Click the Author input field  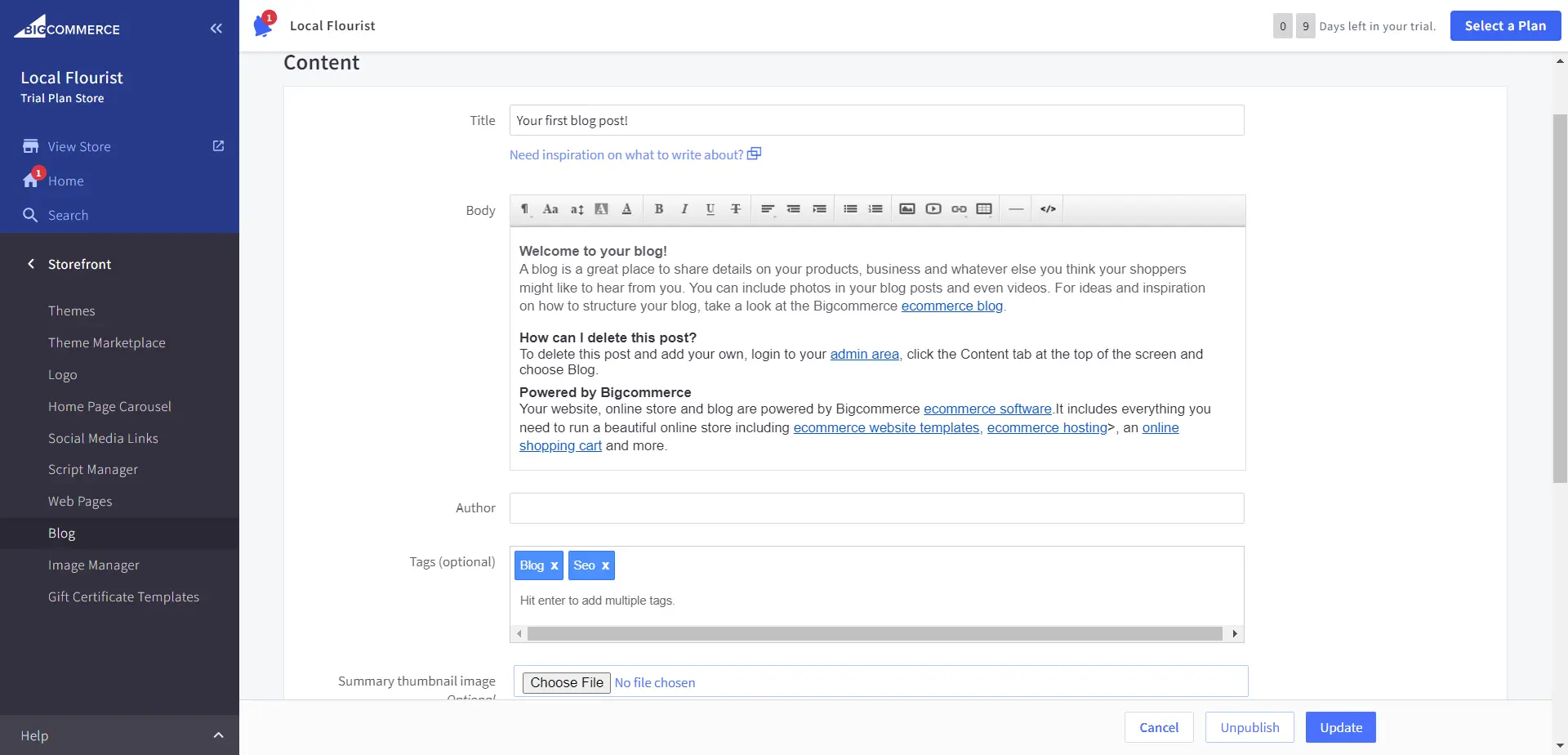pyautogui.click(x=876, y=508)
